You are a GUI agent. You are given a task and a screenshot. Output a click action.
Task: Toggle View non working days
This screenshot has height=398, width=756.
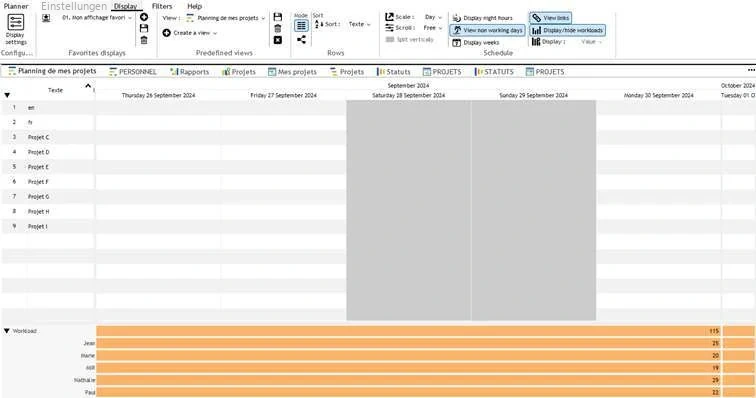coord(487,30)
